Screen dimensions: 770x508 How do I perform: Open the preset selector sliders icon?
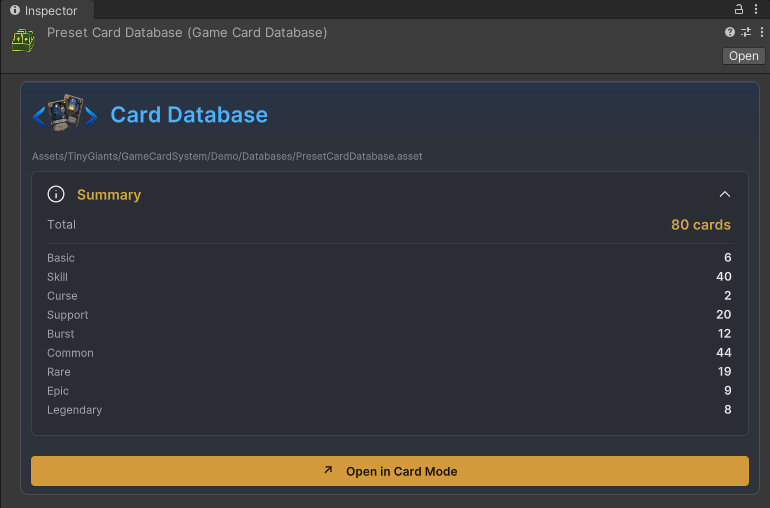(x=746, y=32)
